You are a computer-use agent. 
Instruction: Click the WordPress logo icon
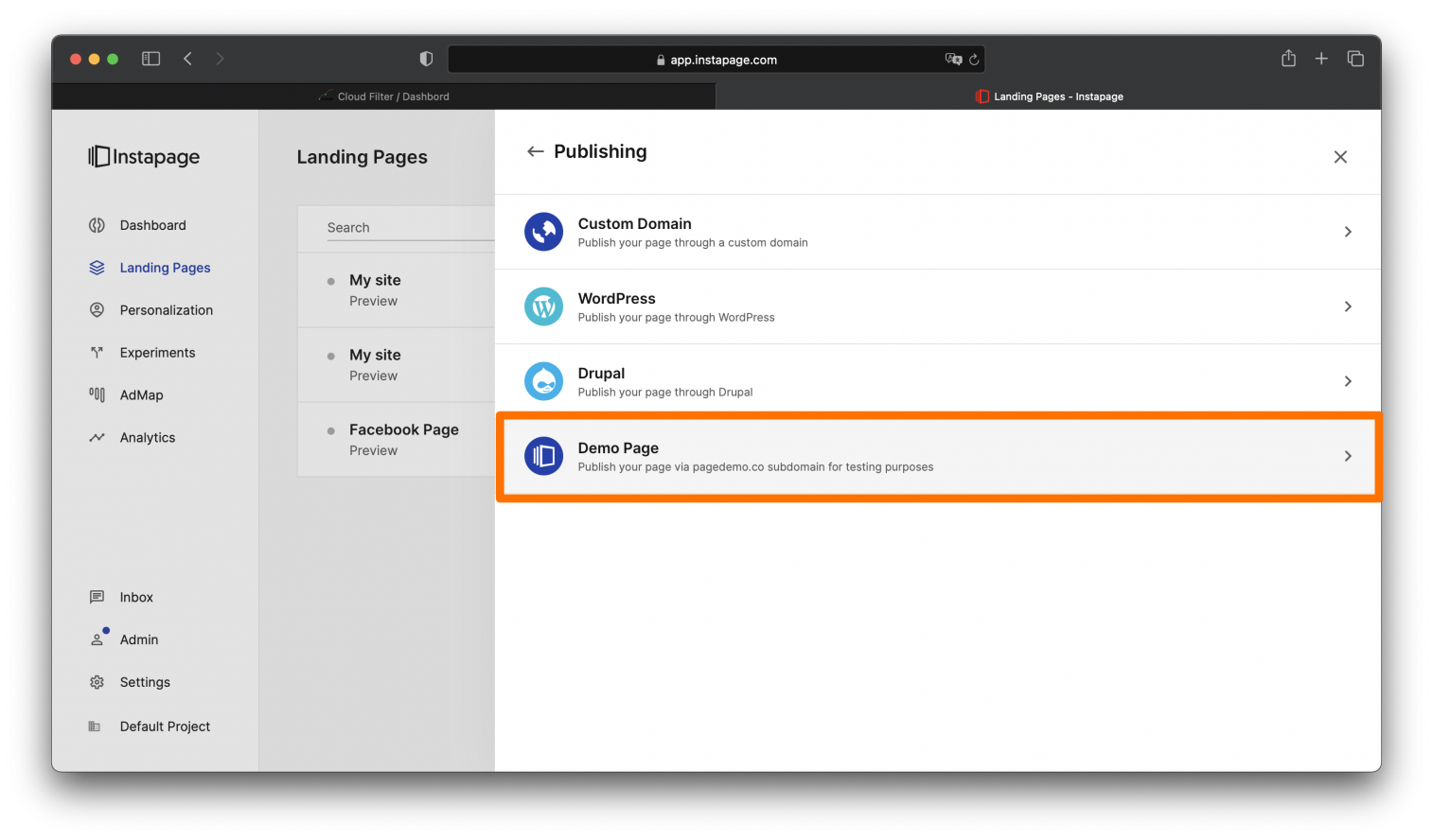point(544,306)
